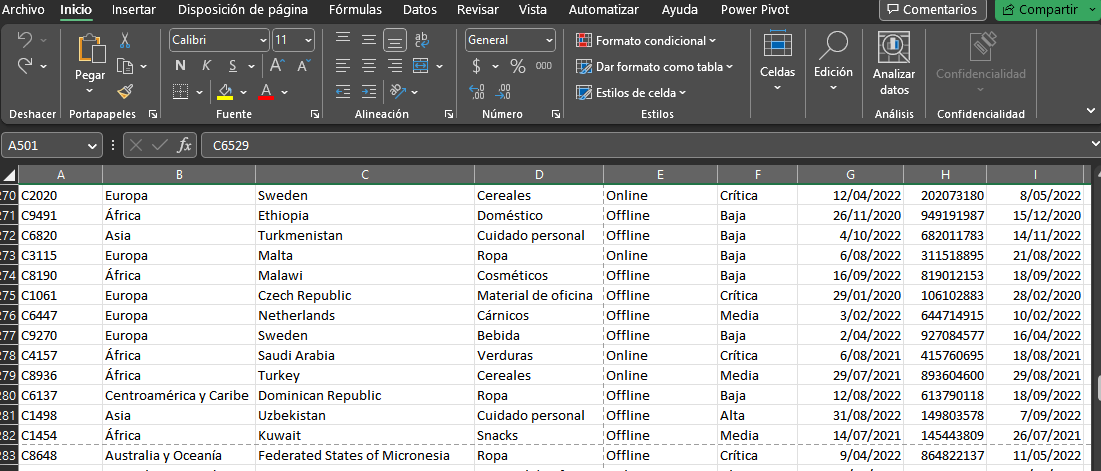Toggle italic with the K button
The height and width of the screenshot is (471, 1101).
[206, 66]
